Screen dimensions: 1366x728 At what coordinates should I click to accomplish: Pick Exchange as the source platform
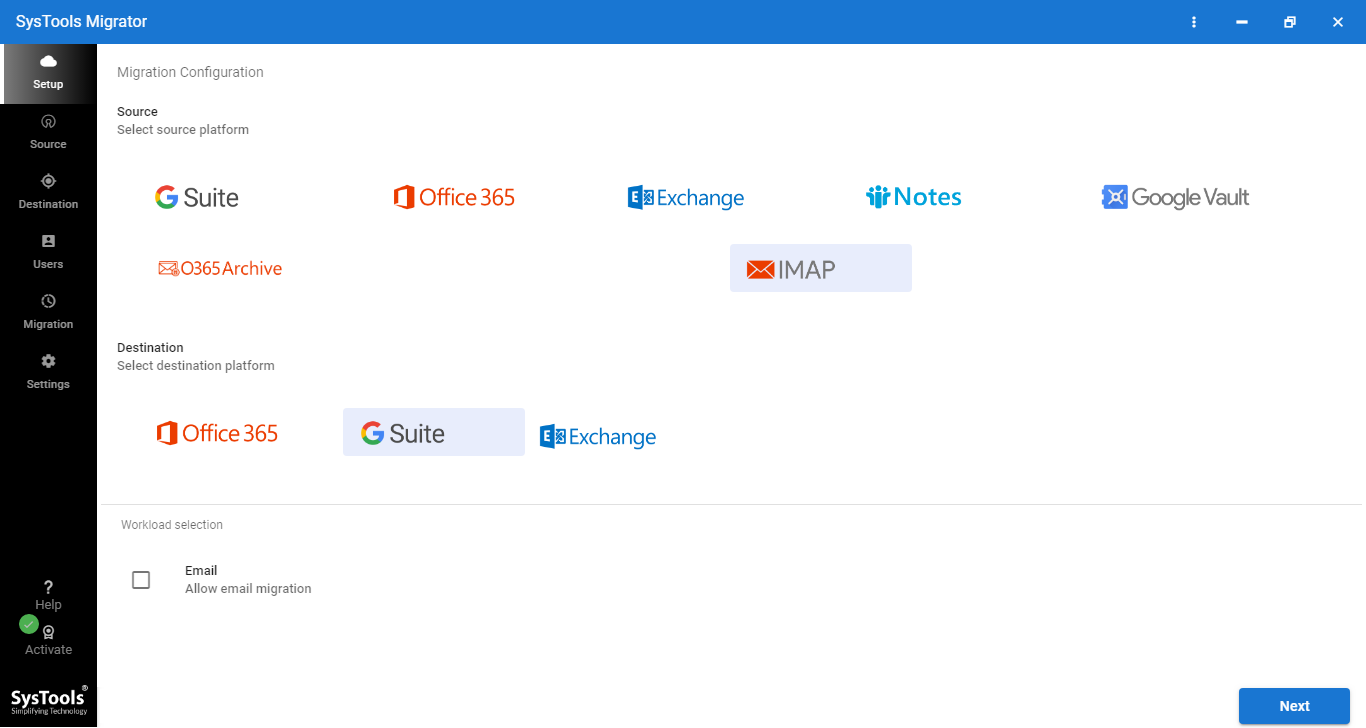[686, 198]
